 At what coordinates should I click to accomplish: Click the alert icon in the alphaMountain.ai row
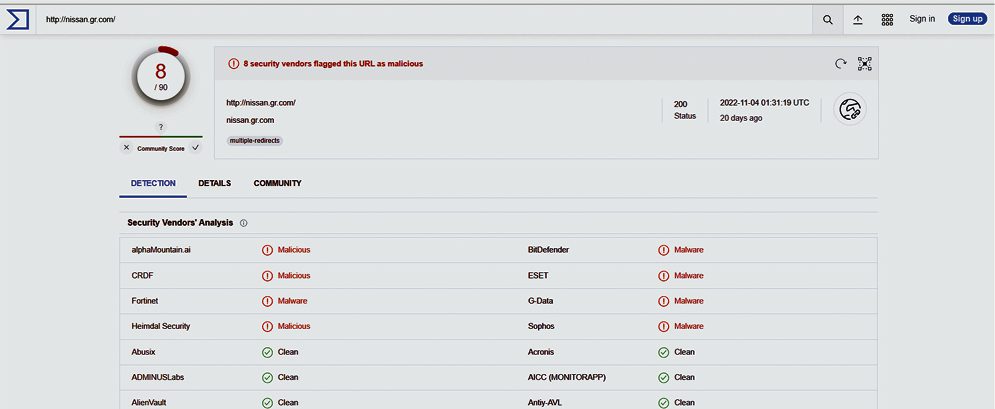click(x=267, y=250)
